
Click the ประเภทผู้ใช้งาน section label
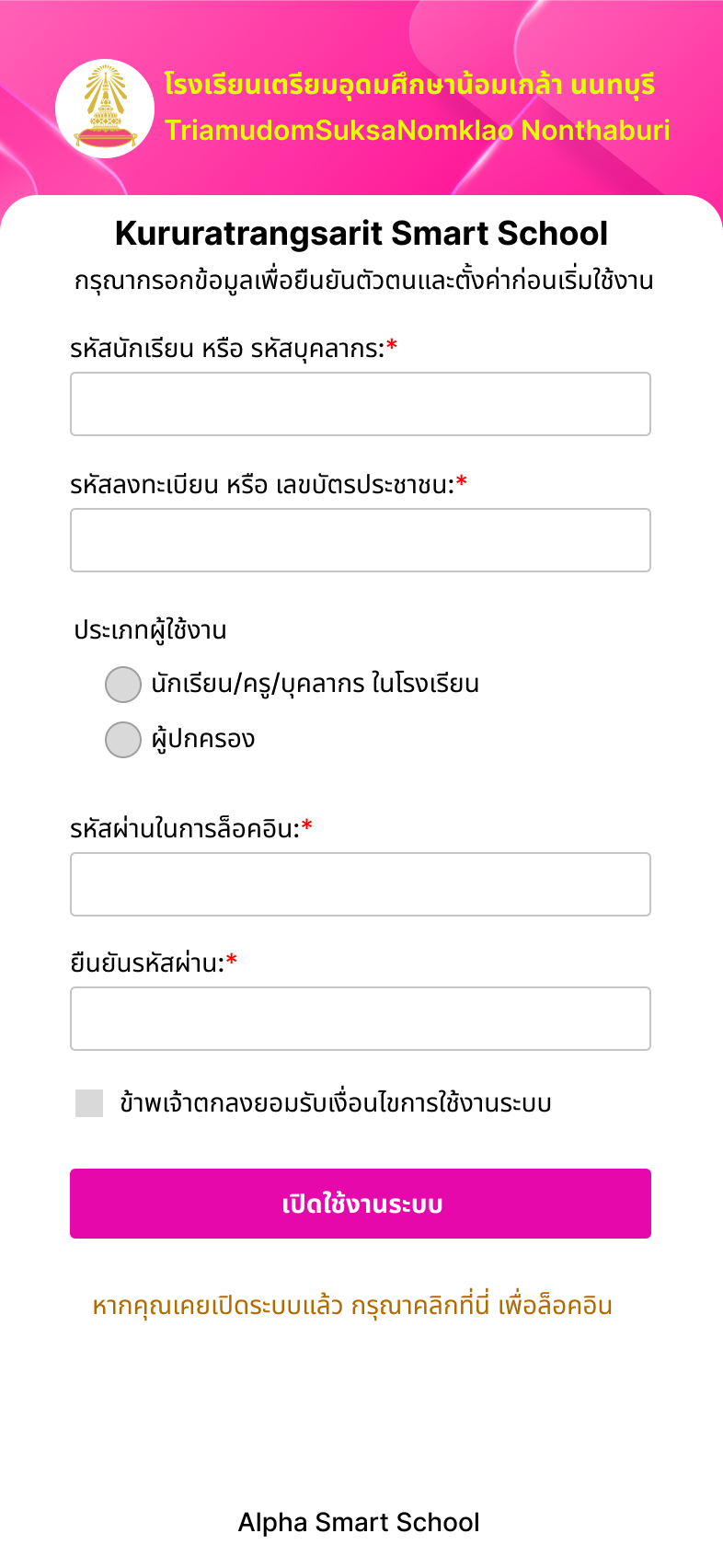pyautogui.click(x=150, y=630)
